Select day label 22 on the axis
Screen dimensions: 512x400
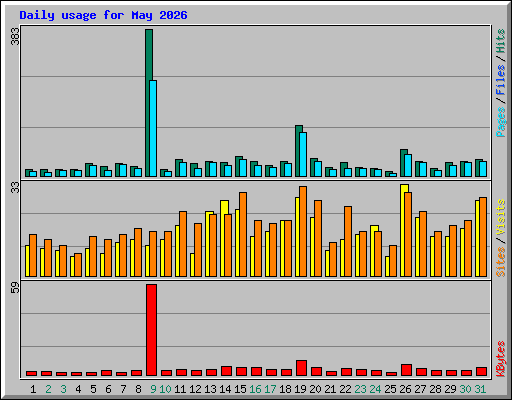pos(345,389)
